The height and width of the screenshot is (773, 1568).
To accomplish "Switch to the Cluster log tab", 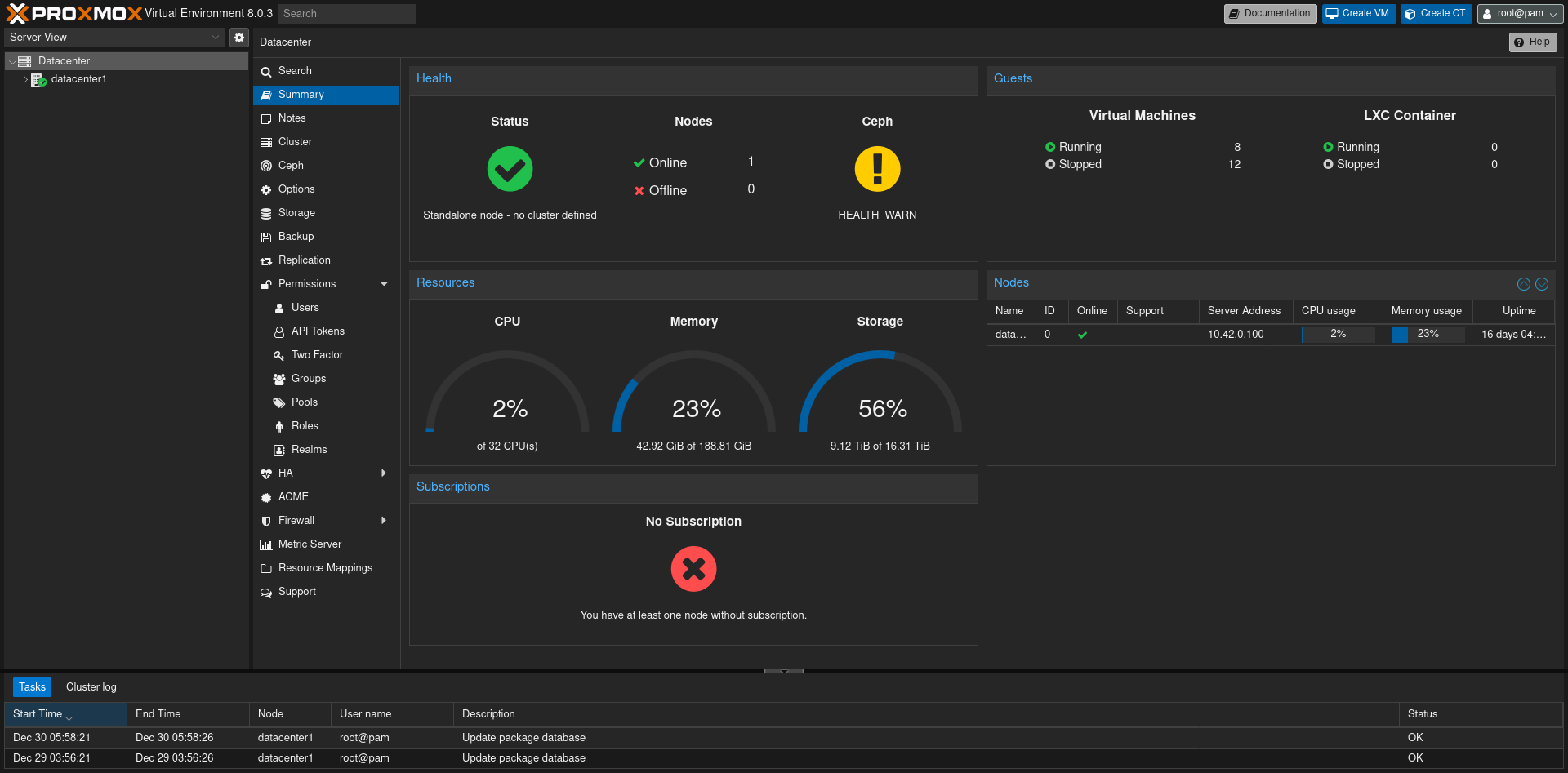I will (91, 687).
